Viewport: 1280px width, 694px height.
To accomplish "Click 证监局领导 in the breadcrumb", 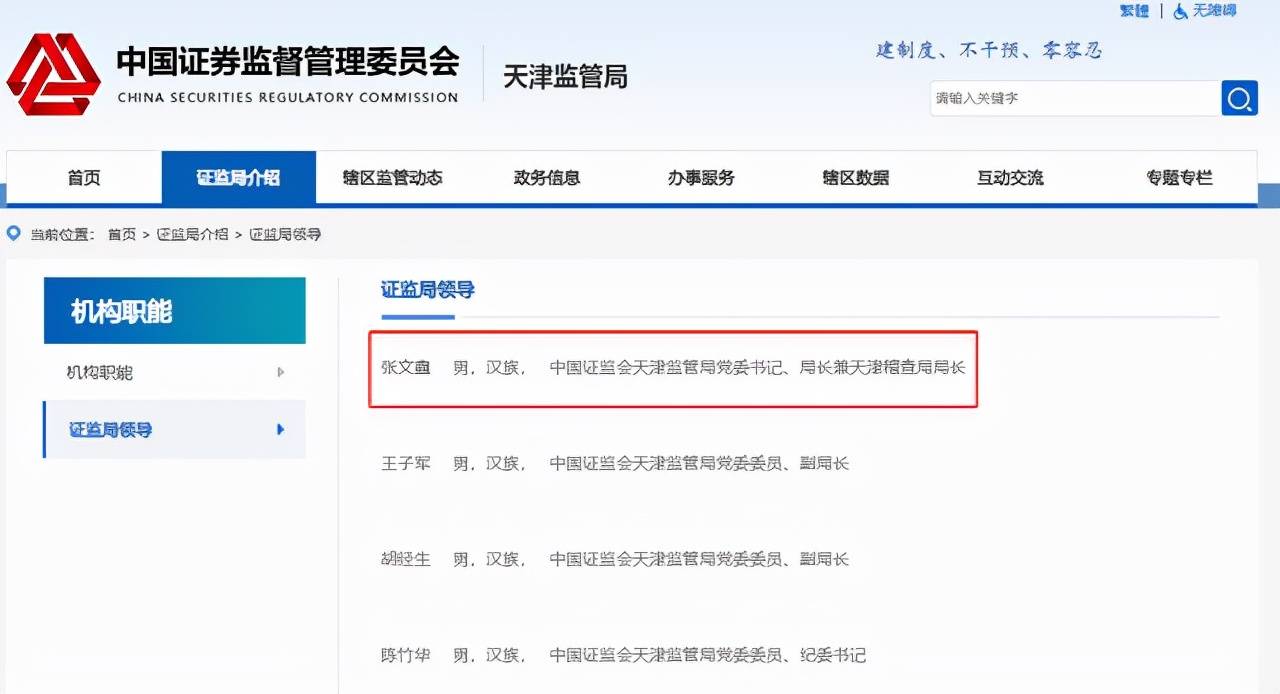I will coord(285,234).
